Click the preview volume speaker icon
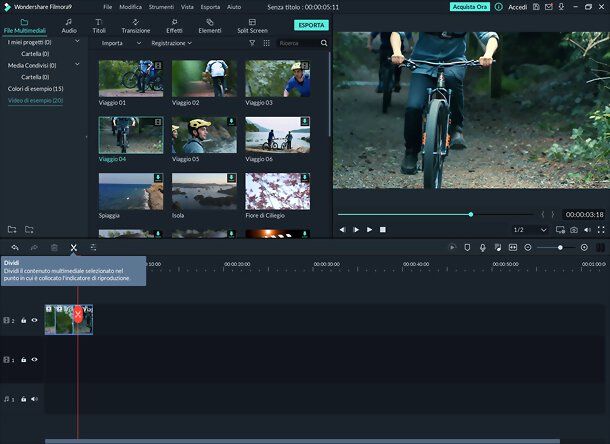 (587, 230)
